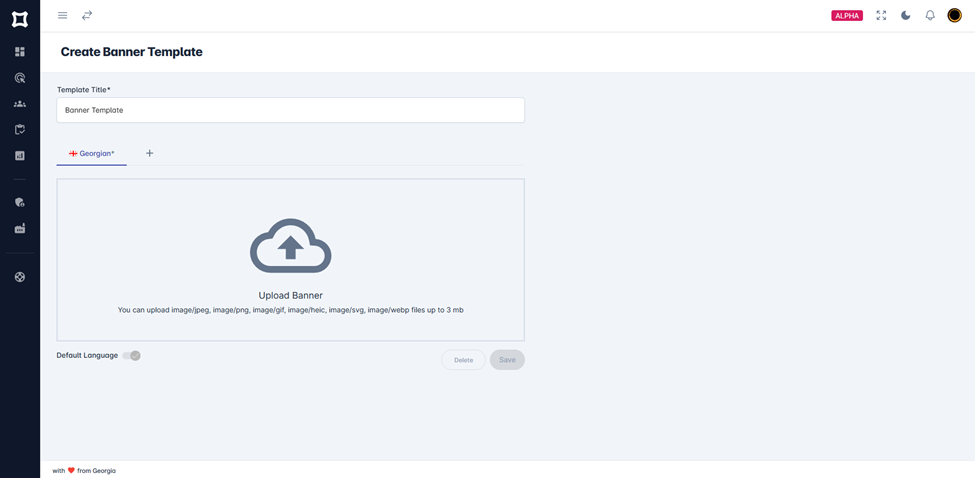Open the user avatar profile menu
The height and width of the screenshot is (478, 975).
[x=954, y=16]
